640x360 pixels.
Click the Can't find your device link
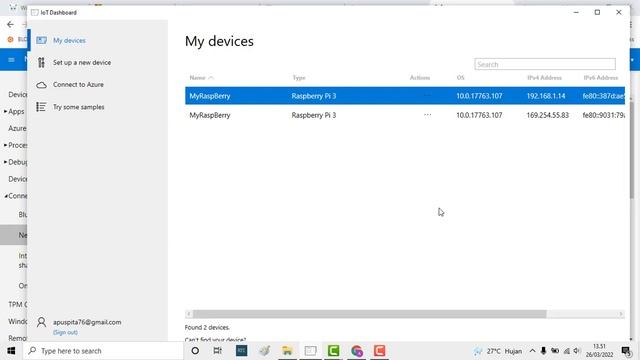[x=215, y=340]
